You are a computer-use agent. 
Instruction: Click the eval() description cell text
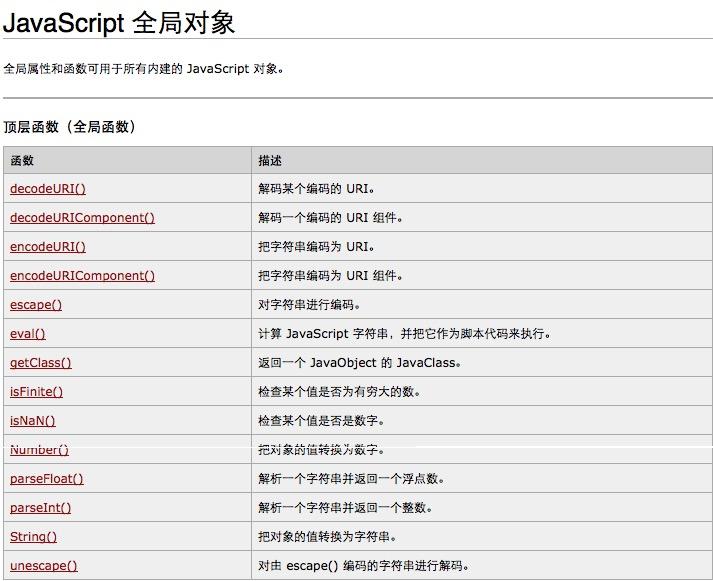(405, 334)
